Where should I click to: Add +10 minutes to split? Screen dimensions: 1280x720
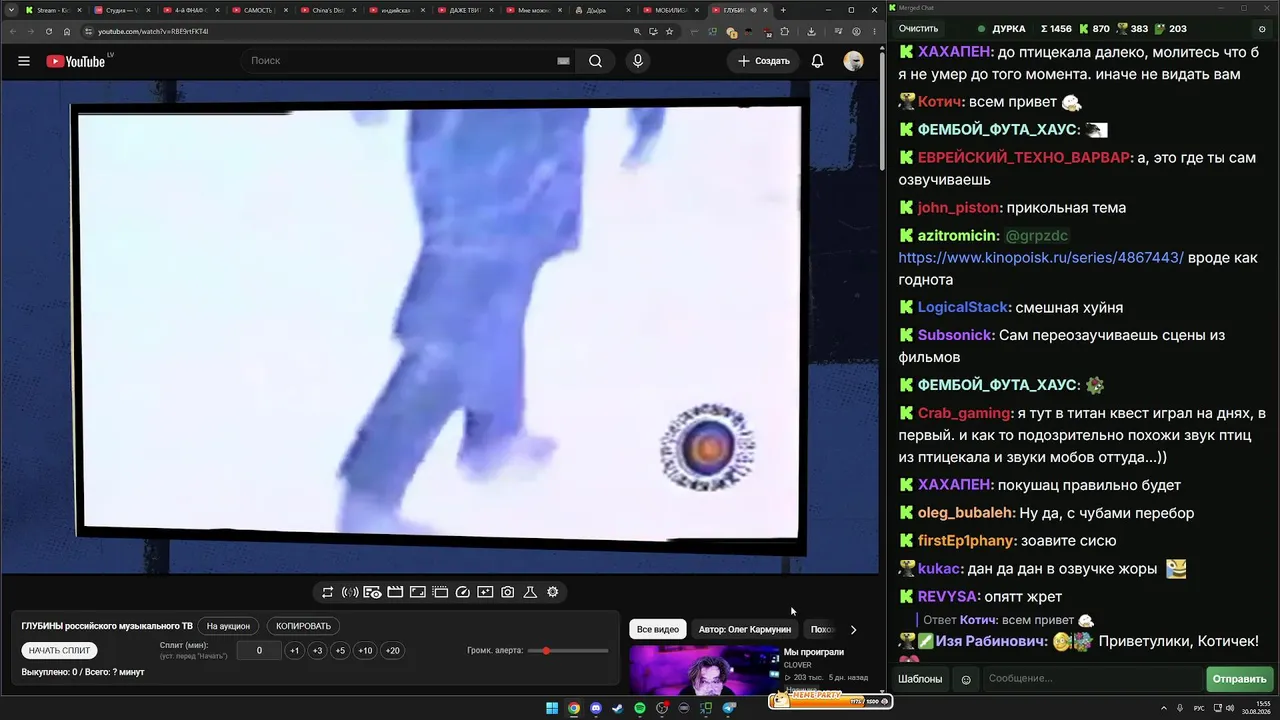(365, 650)
